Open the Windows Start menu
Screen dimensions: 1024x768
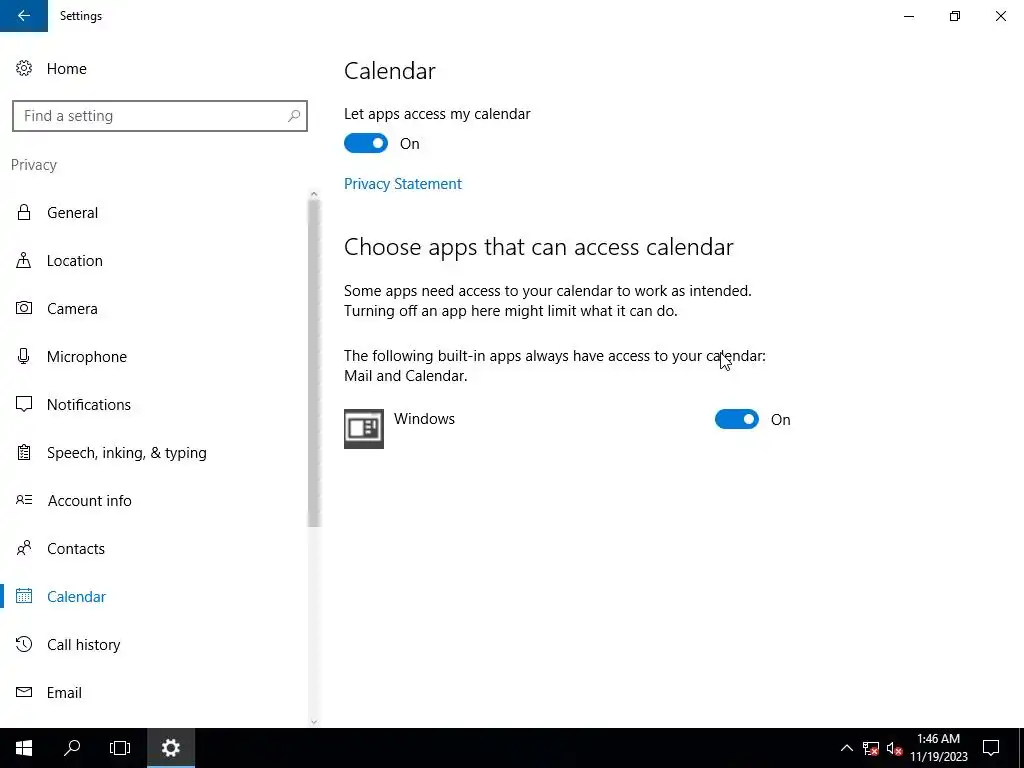(x=24, y=748)
